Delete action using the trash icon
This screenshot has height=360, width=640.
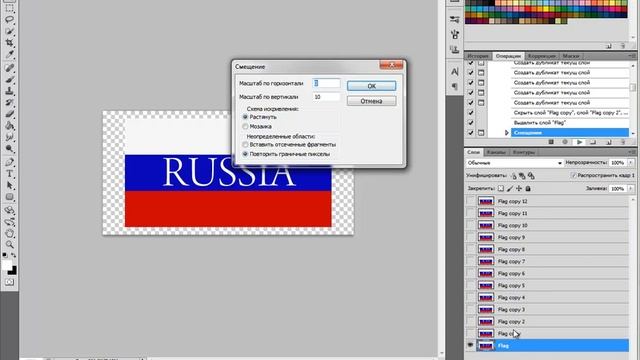coord(623,142)
